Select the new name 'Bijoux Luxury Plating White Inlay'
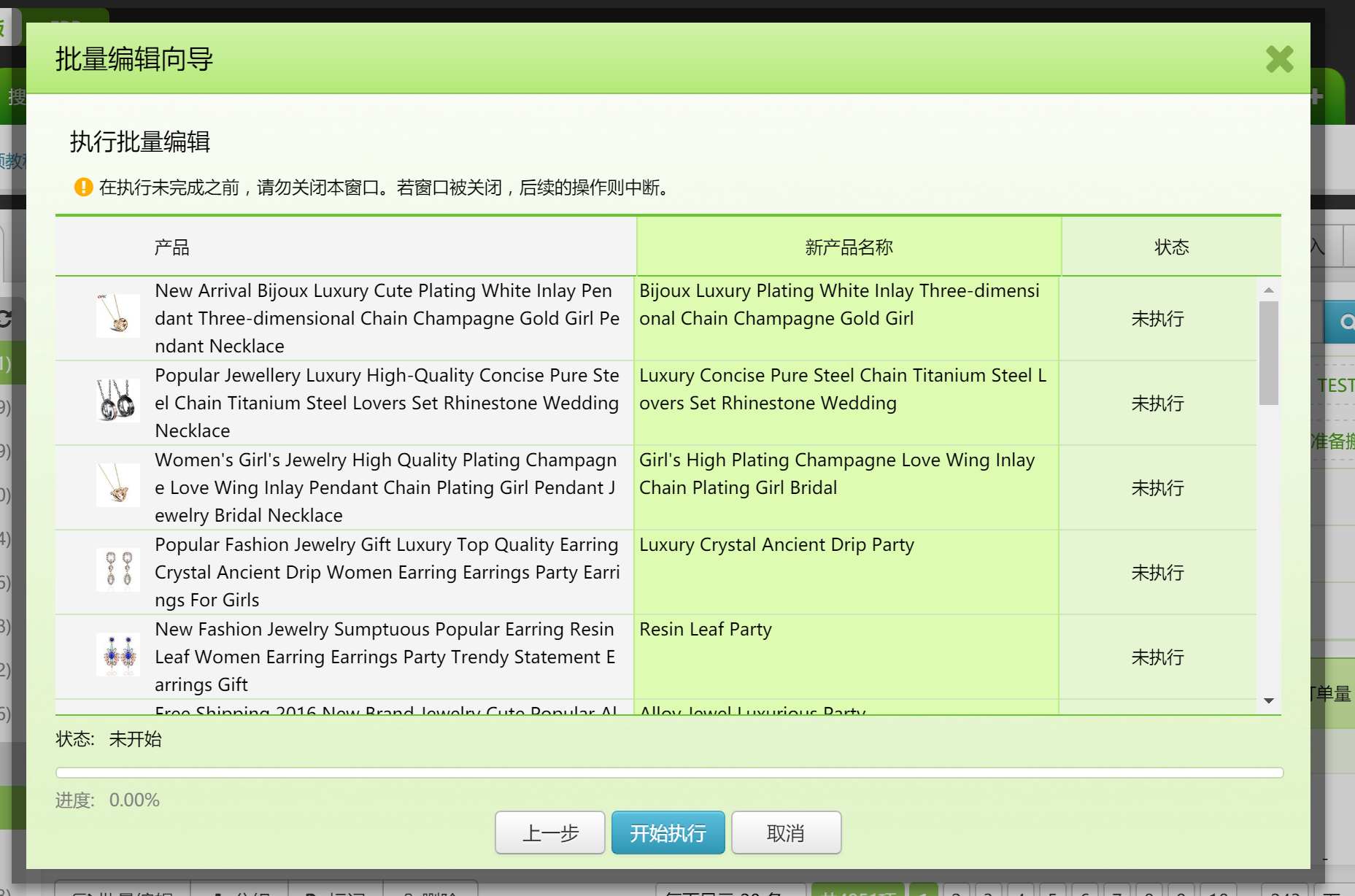This screenshot has width=1355, height=896. 839,304
